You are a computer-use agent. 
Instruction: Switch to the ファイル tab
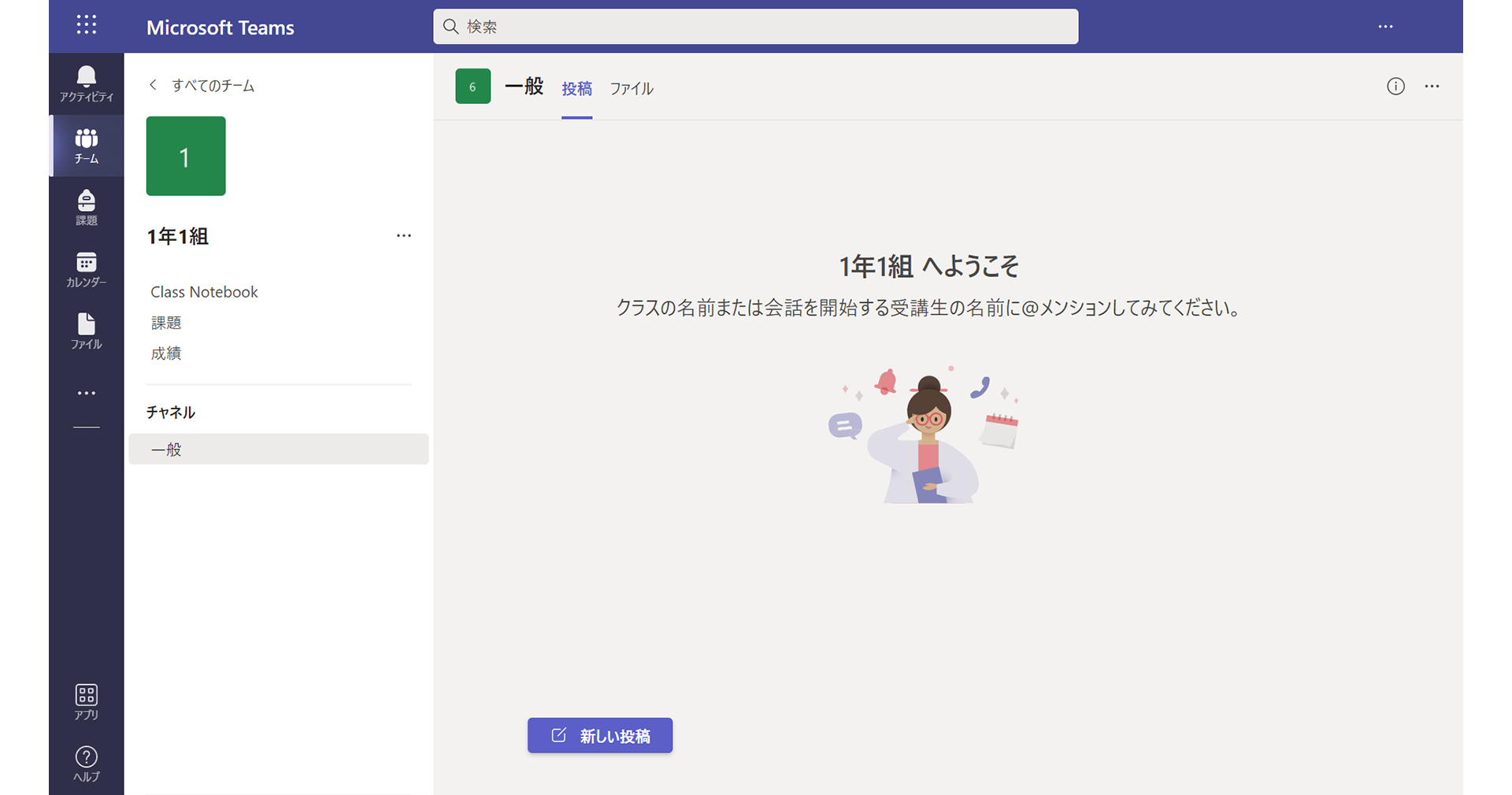(x=632, y=89)
